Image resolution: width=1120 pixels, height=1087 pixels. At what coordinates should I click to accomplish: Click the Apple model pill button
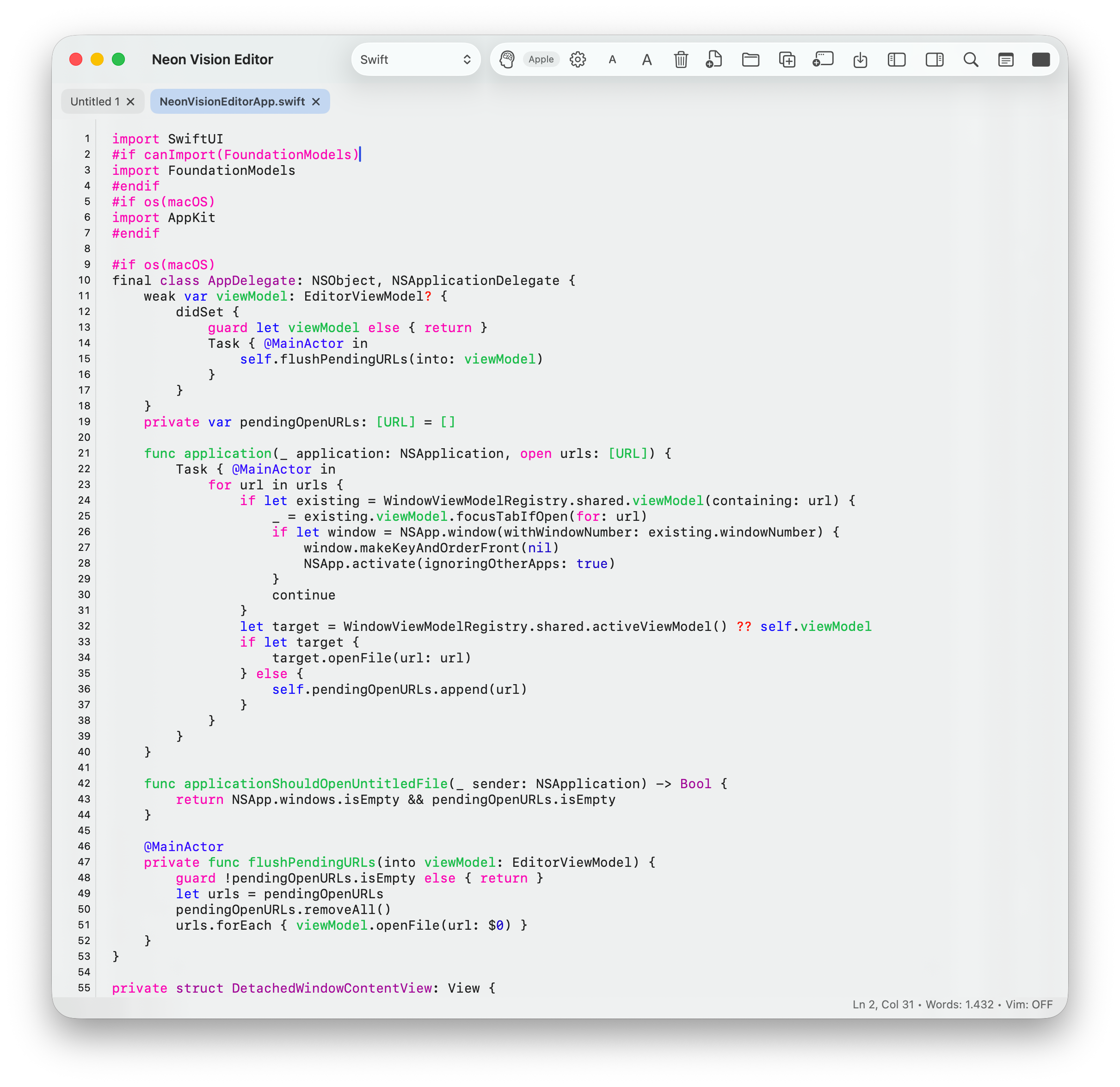(x=541, y=59)
